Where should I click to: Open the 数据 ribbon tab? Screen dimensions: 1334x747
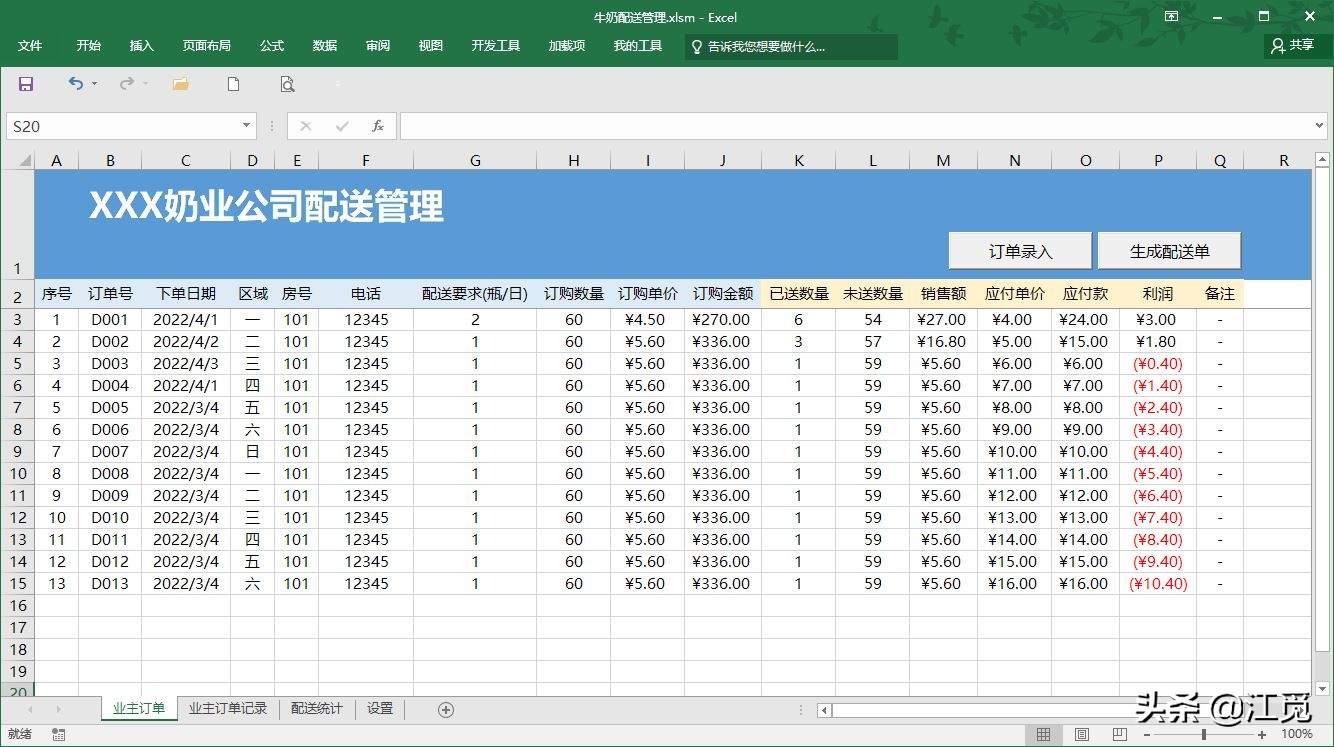(x=325, y=46)
